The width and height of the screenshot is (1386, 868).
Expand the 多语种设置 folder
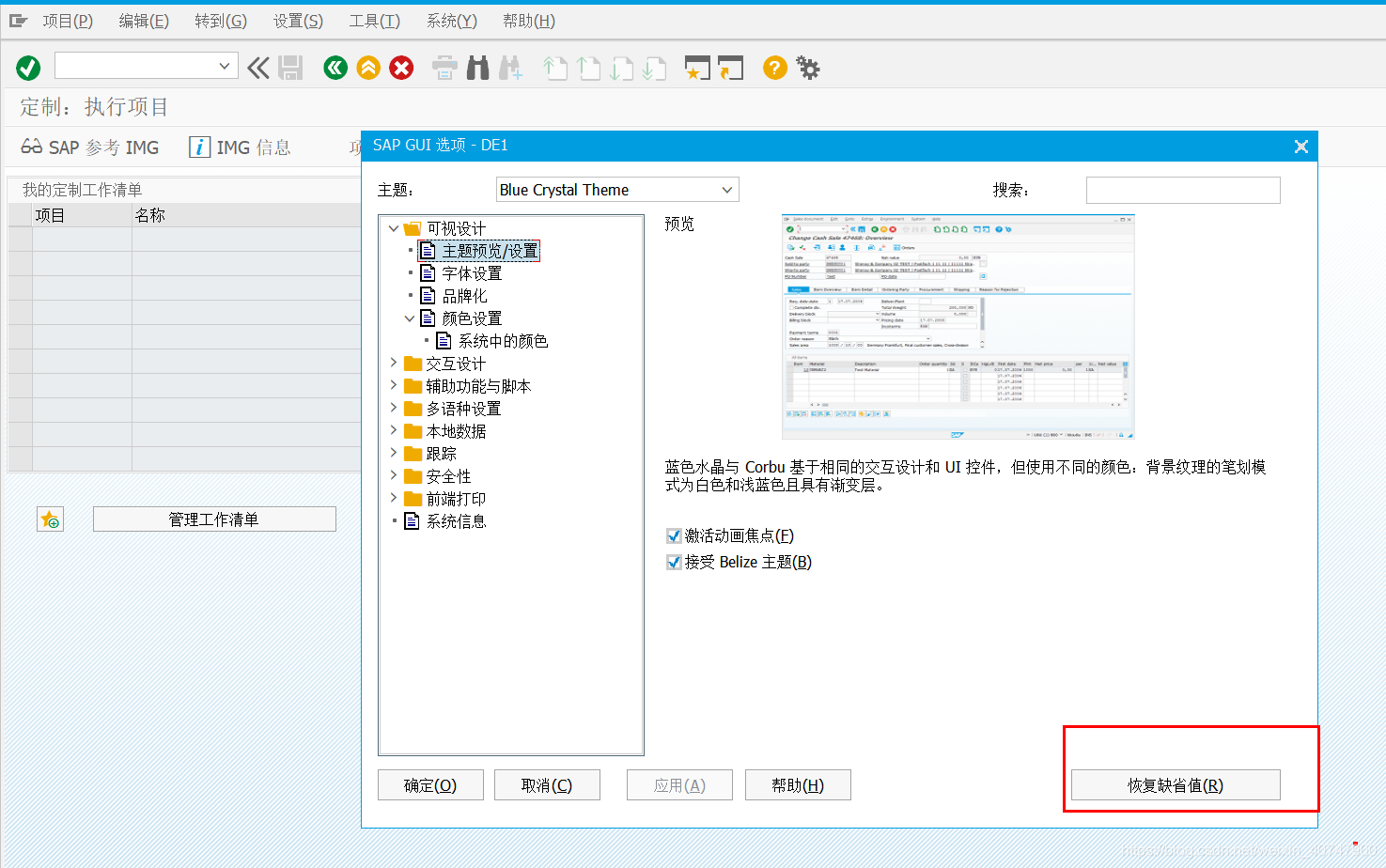(x=394, y=408)
